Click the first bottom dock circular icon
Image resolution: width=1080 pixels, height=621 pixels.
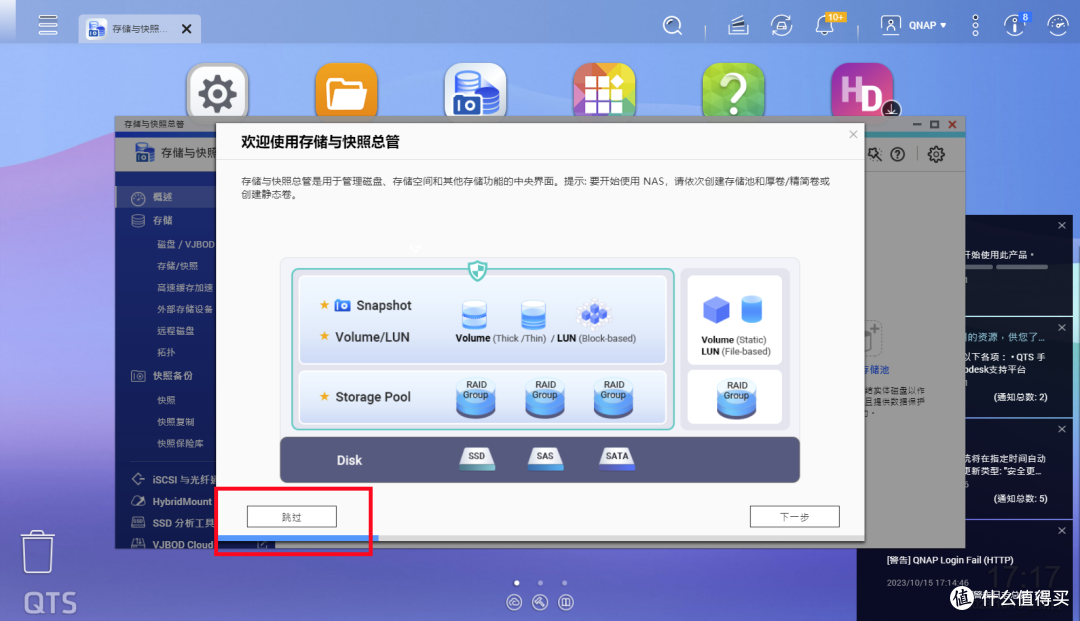coord(514,602)
